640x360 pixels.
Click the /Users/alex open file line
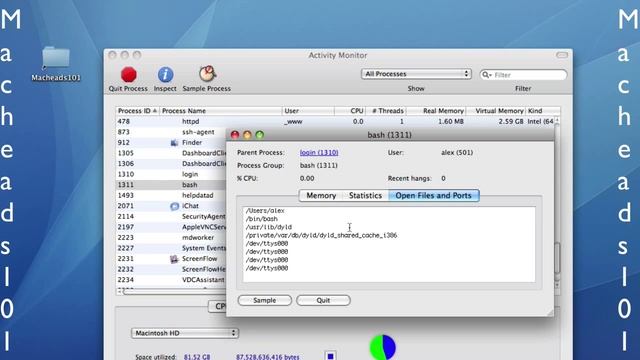[x=265, y=211]
